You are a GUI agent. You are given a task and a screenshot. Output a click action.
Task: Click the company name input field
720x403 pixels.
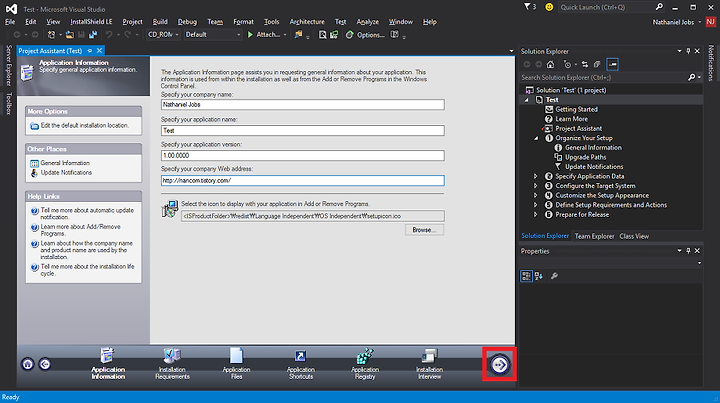pyautogui.click(x=303, y=105)
